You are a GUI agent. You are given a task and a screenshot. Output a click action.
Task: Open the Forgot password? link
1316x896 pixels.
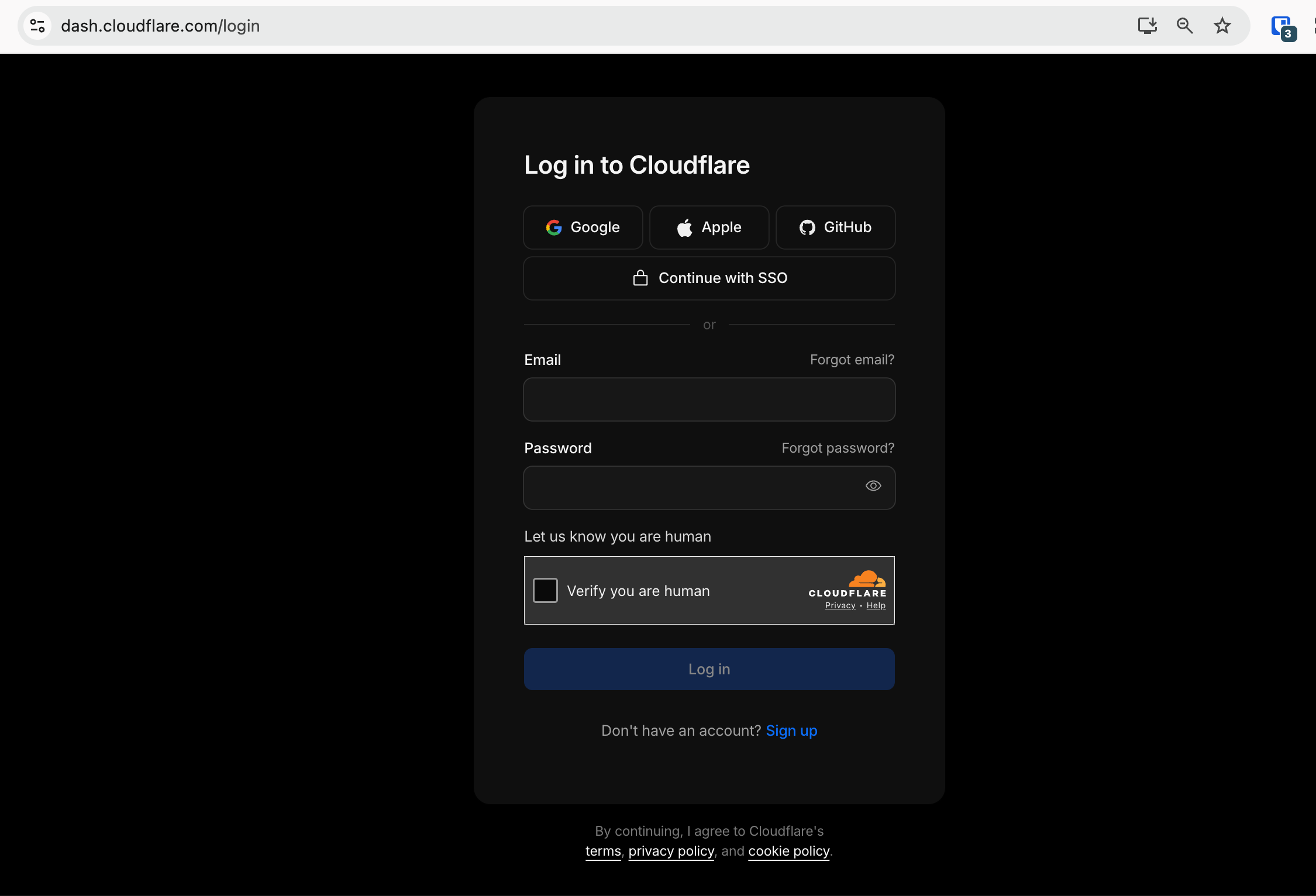pos(838,448)
